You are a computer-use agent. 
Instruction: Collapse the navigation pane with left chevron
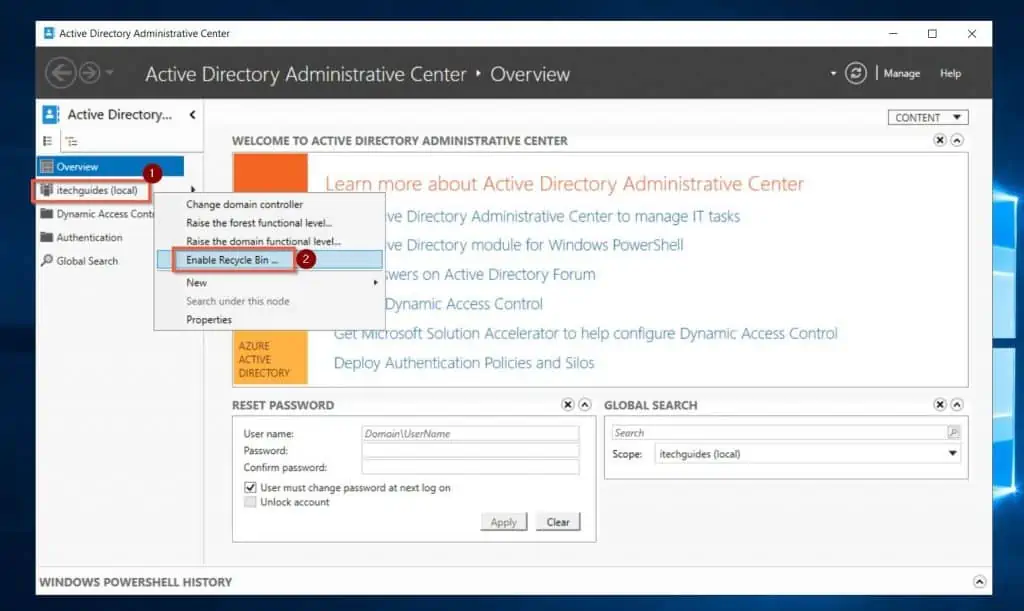click(192, 115)
